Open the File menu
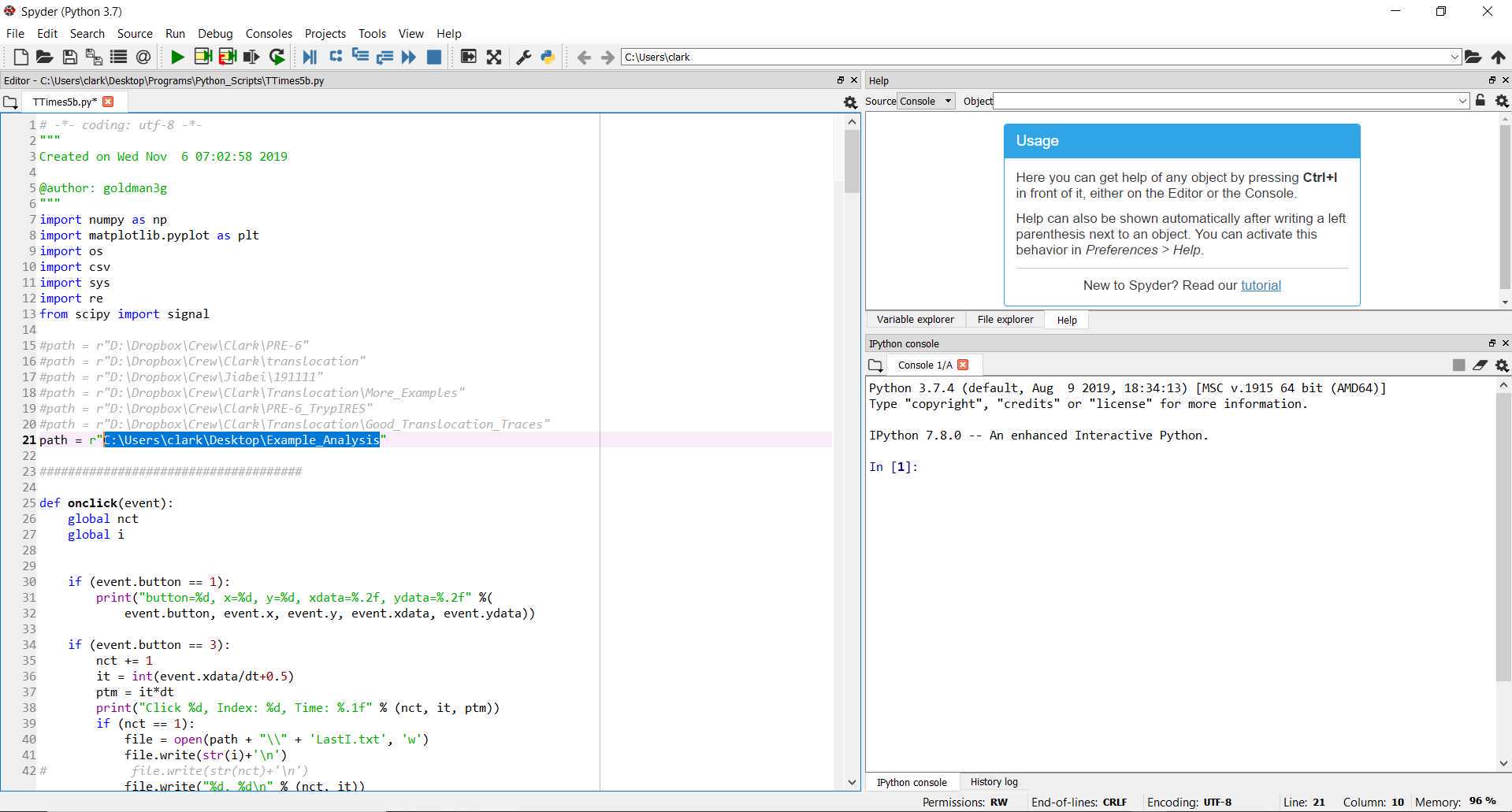Image resolution: width=1512 pixels, height=812 pixels. tap(15, 33)
